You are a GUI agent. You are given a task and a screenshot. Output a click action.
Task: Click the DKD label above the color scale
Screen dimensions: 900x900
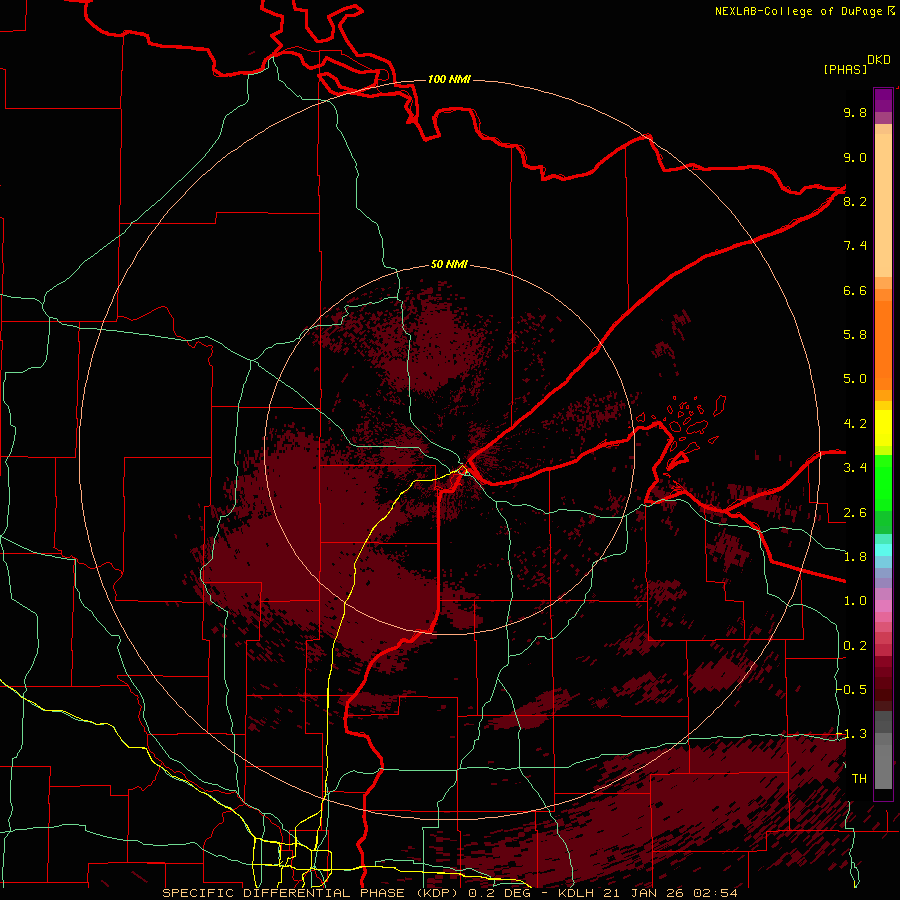[879, 59]
